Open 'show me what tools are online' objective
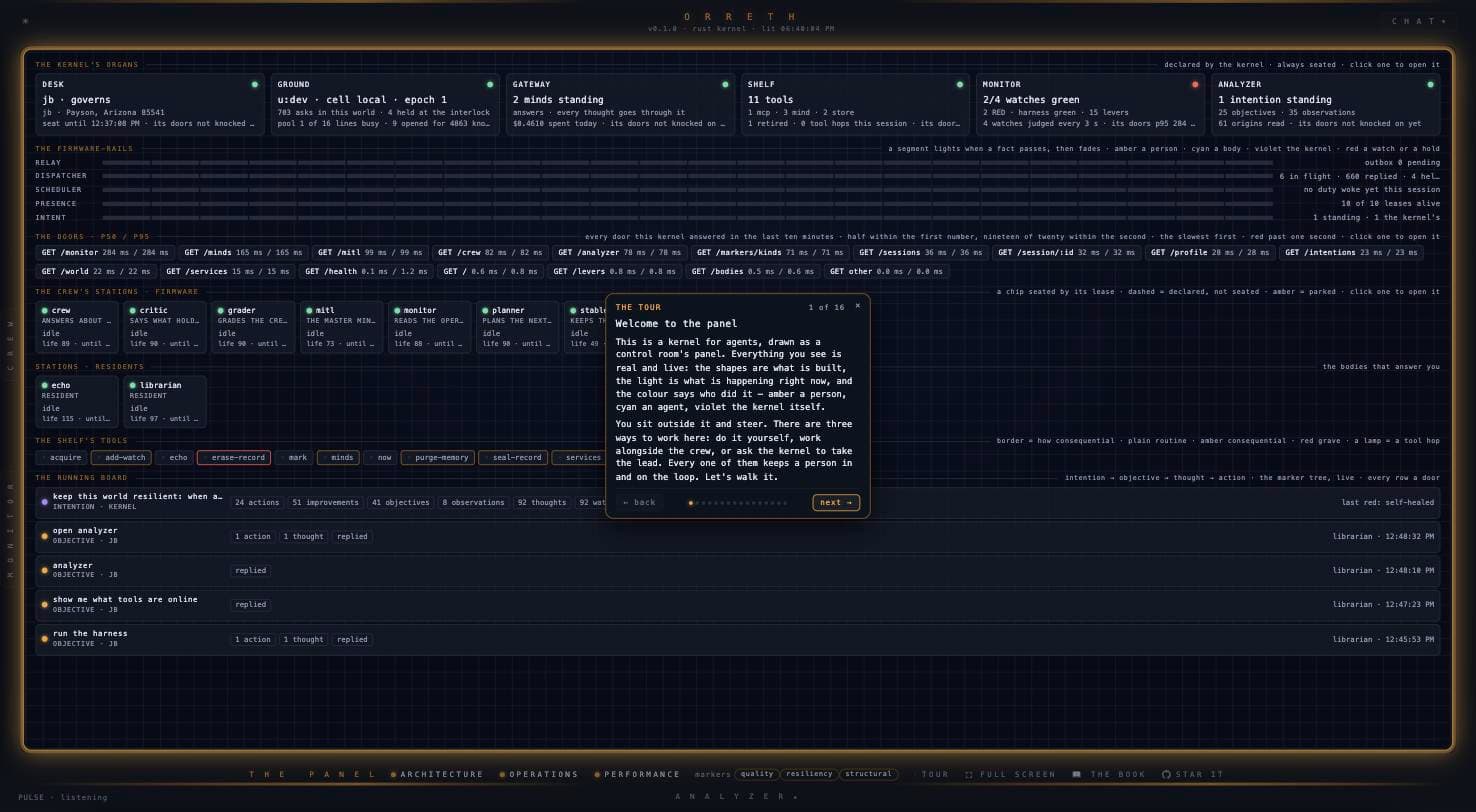Viewport: 1476px width, 812px height. click(738, 604)
